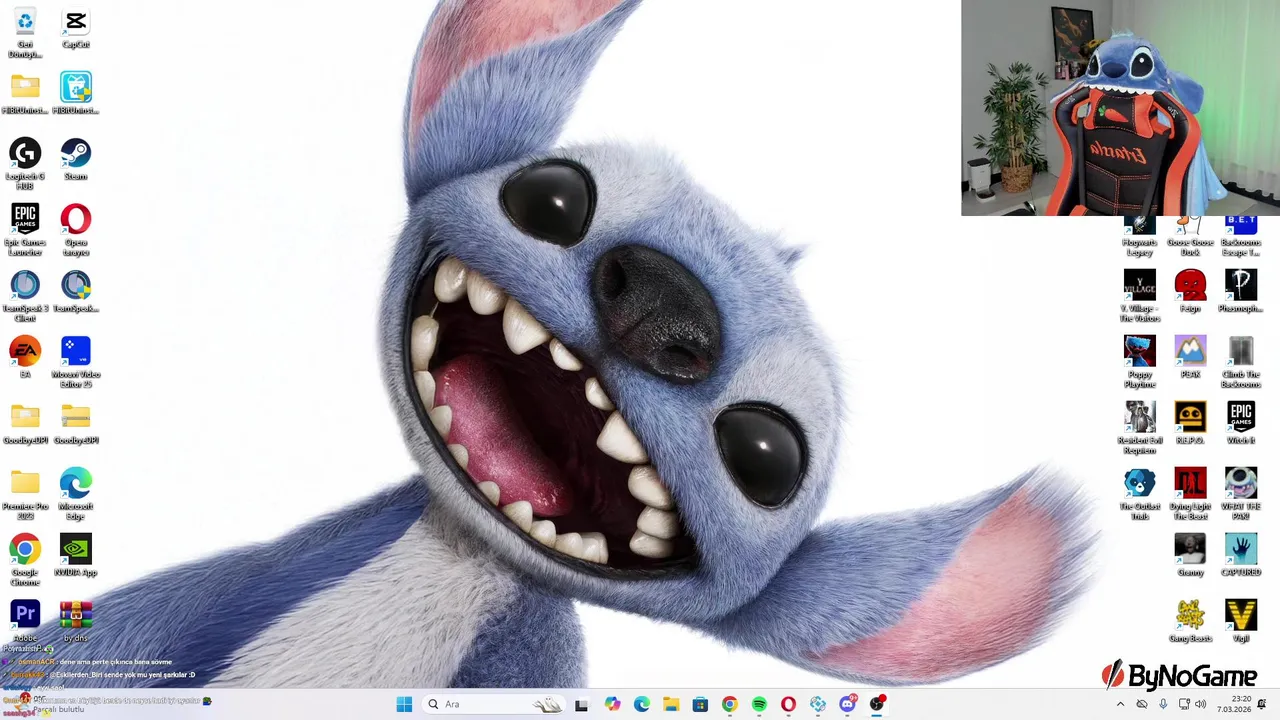
Task: Select the Resident Evil Requiem shortcut
Action: (x=1140, y=428)
